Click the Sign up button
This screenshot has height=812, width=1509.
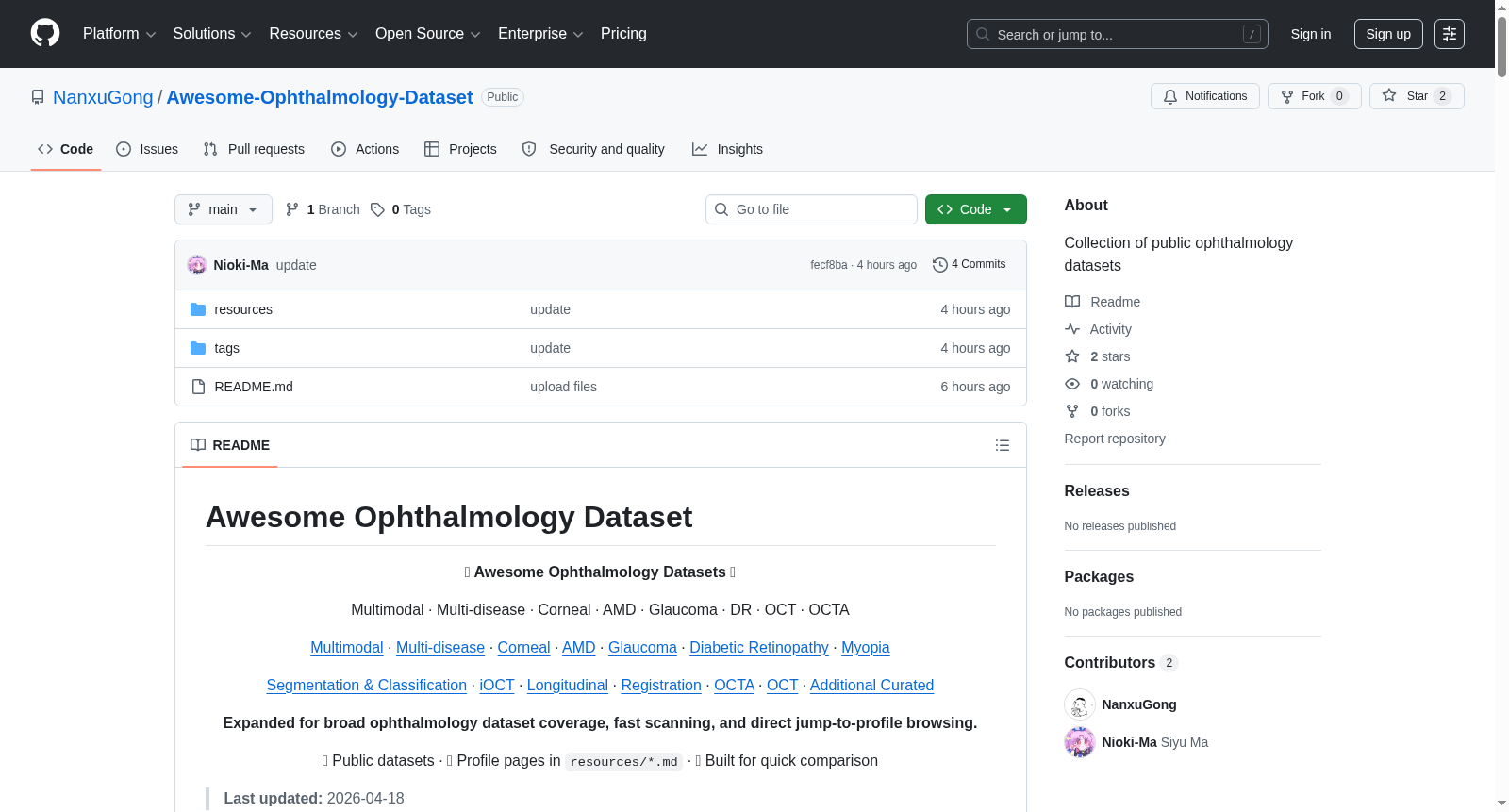point(1388,34)
